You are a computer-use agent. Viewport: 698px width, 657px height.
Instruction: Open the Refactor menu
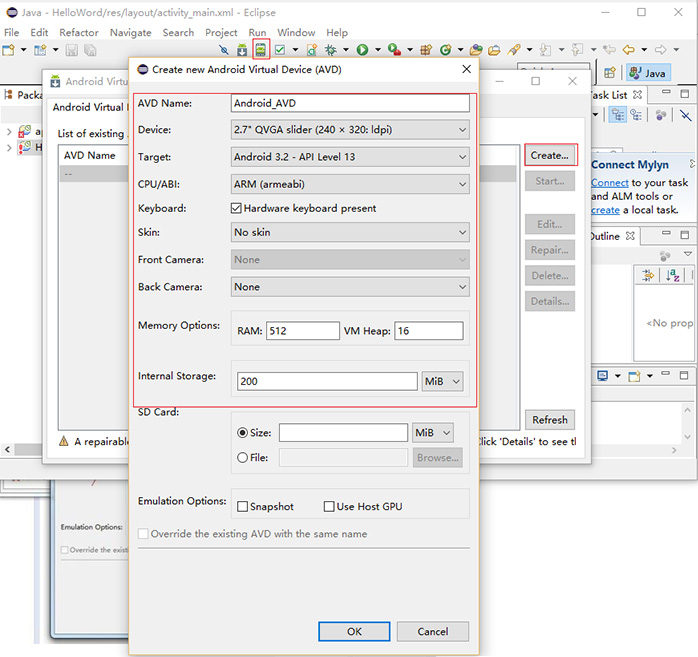(x=79, y=32)
